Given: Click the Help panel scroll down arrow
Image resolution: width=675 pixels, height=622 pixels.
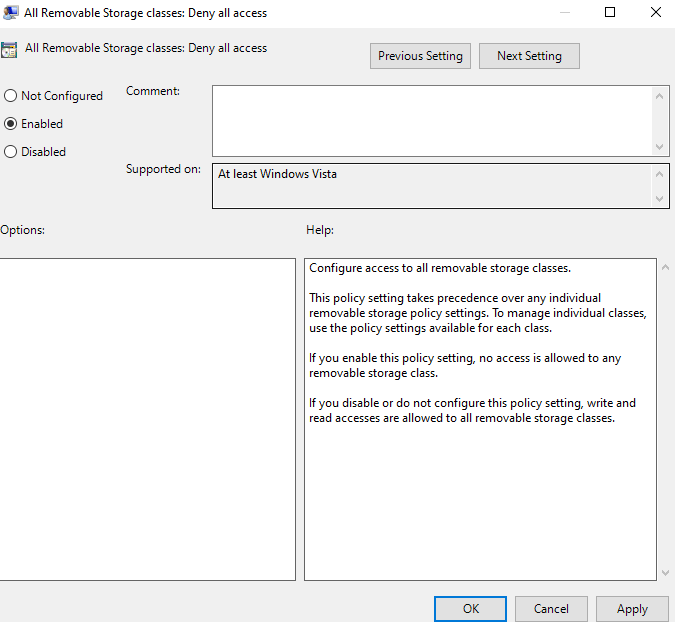Looking at the screenshot, I should click(665, 572).
